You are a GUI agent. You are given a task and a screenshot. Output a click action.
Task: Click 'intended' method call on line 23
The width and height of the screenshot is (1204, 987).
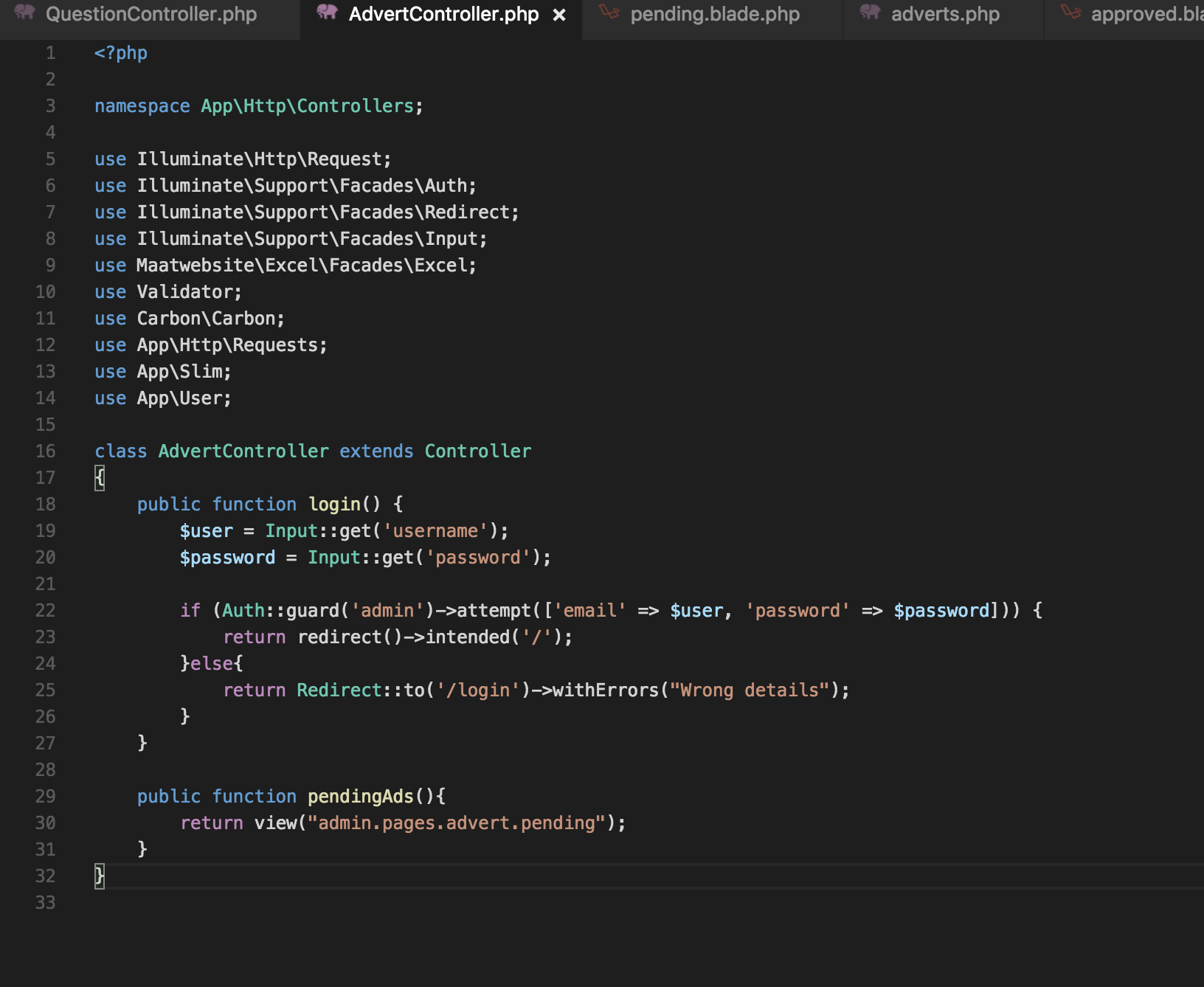pos(467,637)
